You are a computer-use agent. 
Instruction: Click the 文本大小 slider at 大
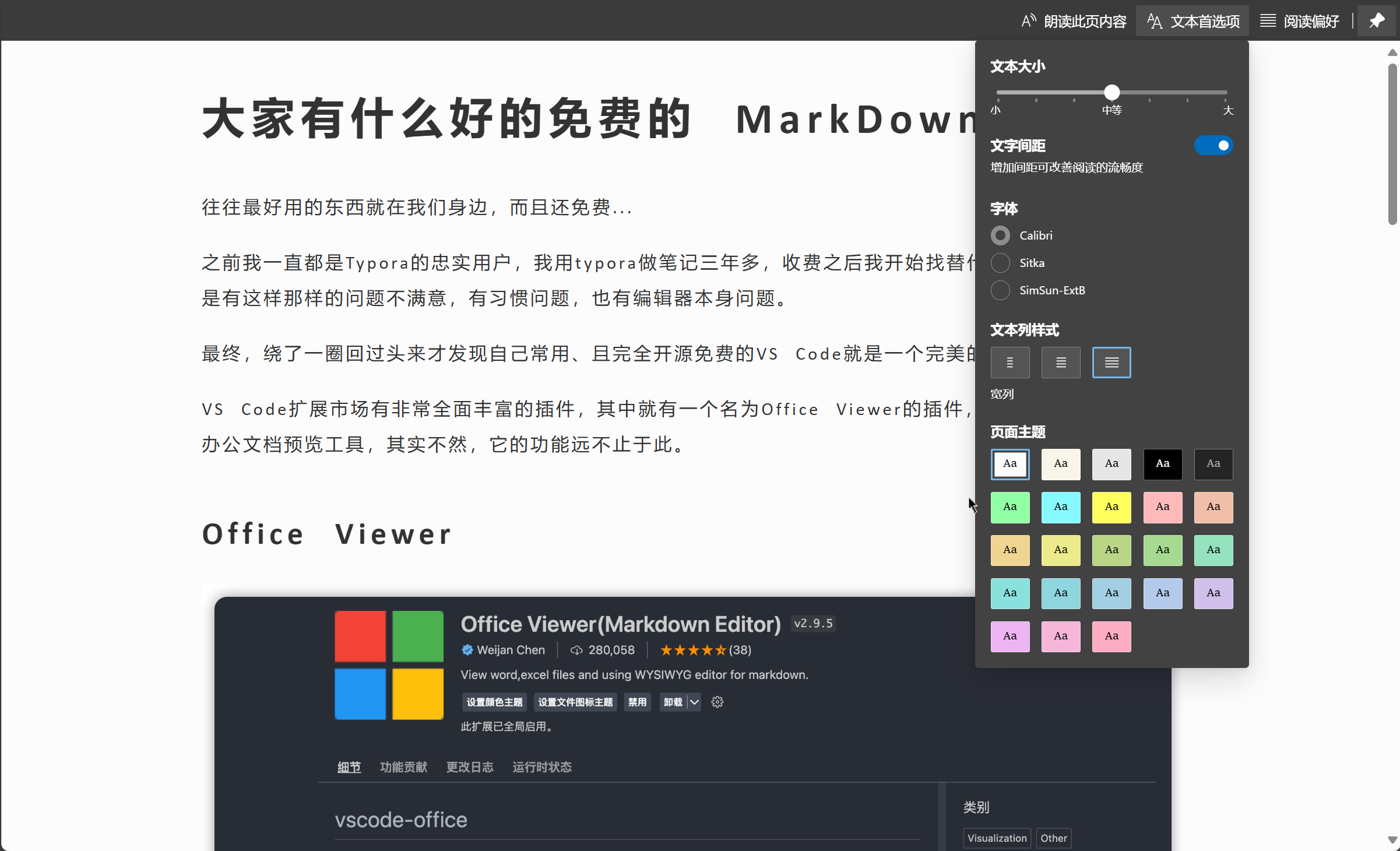tap(1225, 93)
